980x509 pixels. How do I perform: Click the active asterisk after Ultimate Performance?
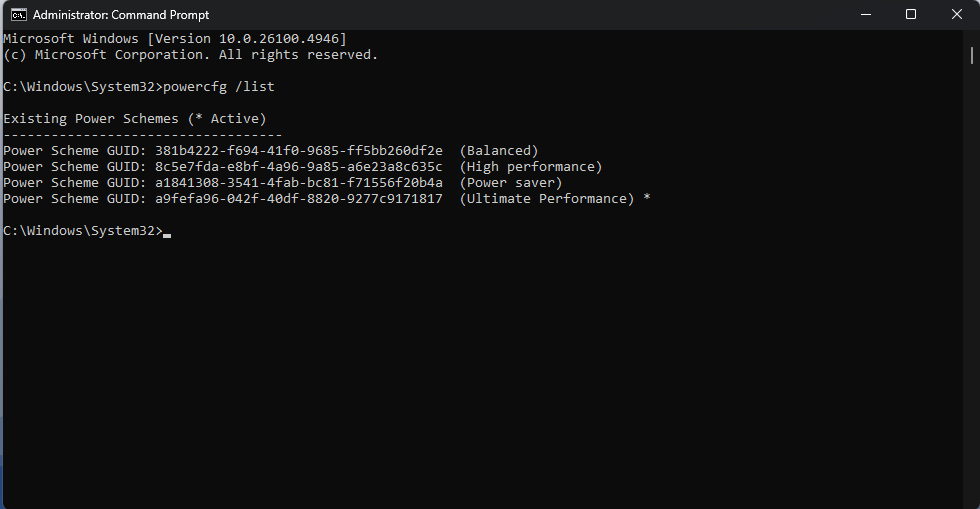tap(647, 198)
